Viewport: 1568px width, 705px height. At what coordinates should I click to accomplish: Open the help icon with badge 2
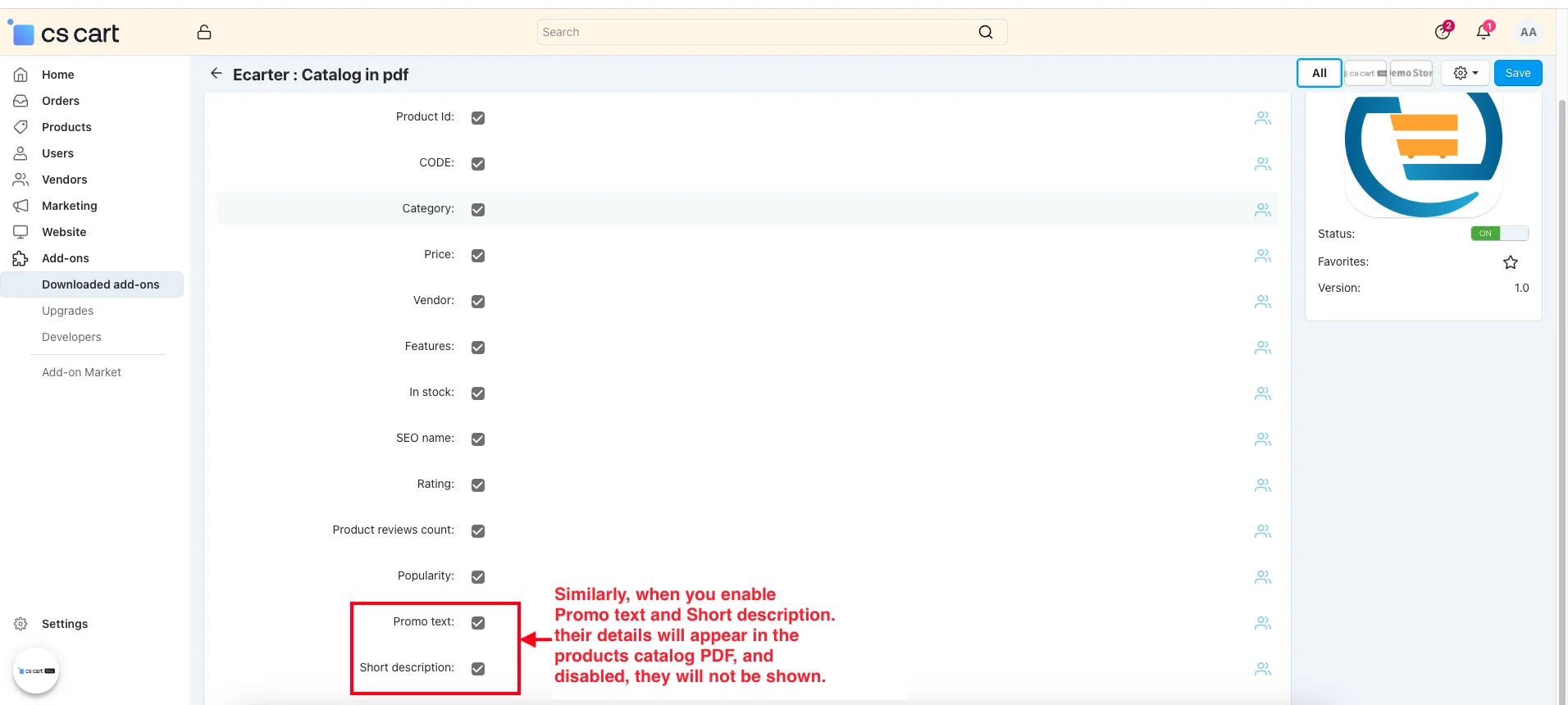tap(1442, 32)
